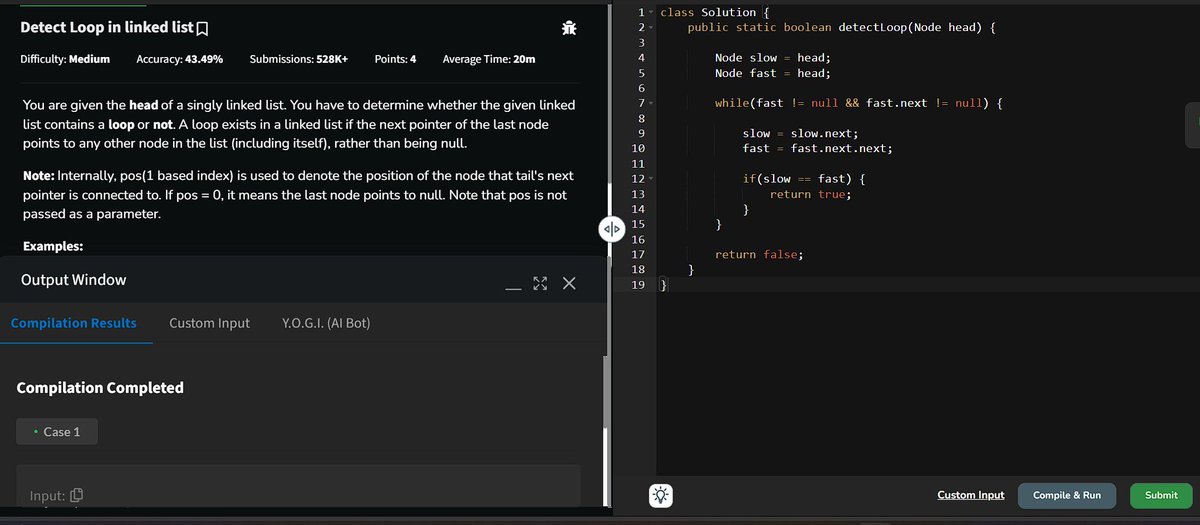This screenshot has height=525, width=1200.
Task: Click line number 19 in gutter
Action: coord(638,285)
